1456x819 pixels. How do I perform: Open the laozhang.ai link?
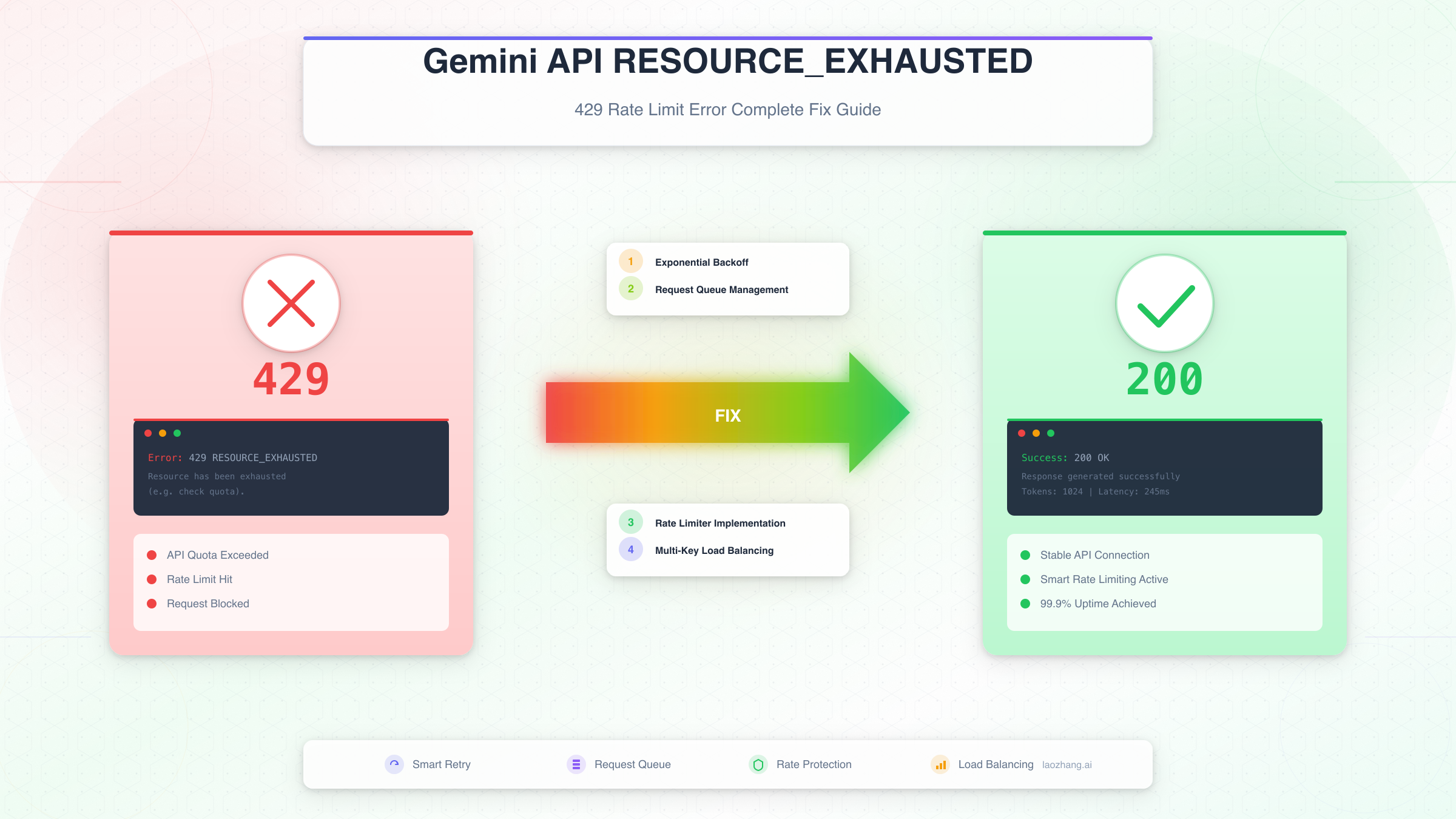(1067, 765)
